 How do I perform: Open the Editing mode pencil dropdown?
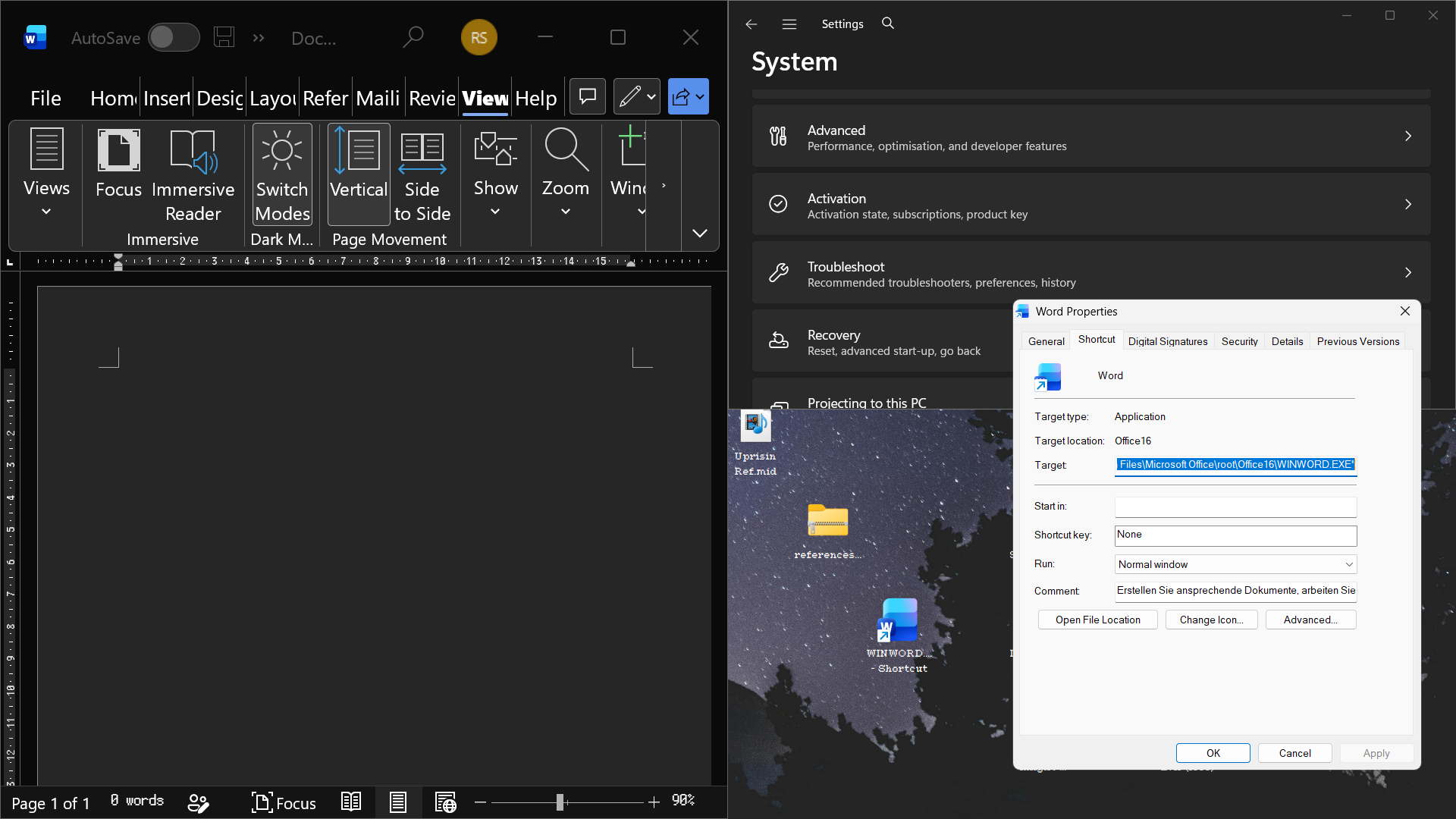[x=636, y=97]
